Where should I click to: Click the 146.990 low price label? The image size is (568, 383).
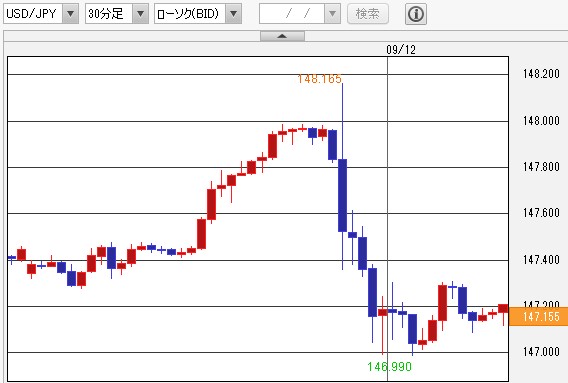coord(389,367)
